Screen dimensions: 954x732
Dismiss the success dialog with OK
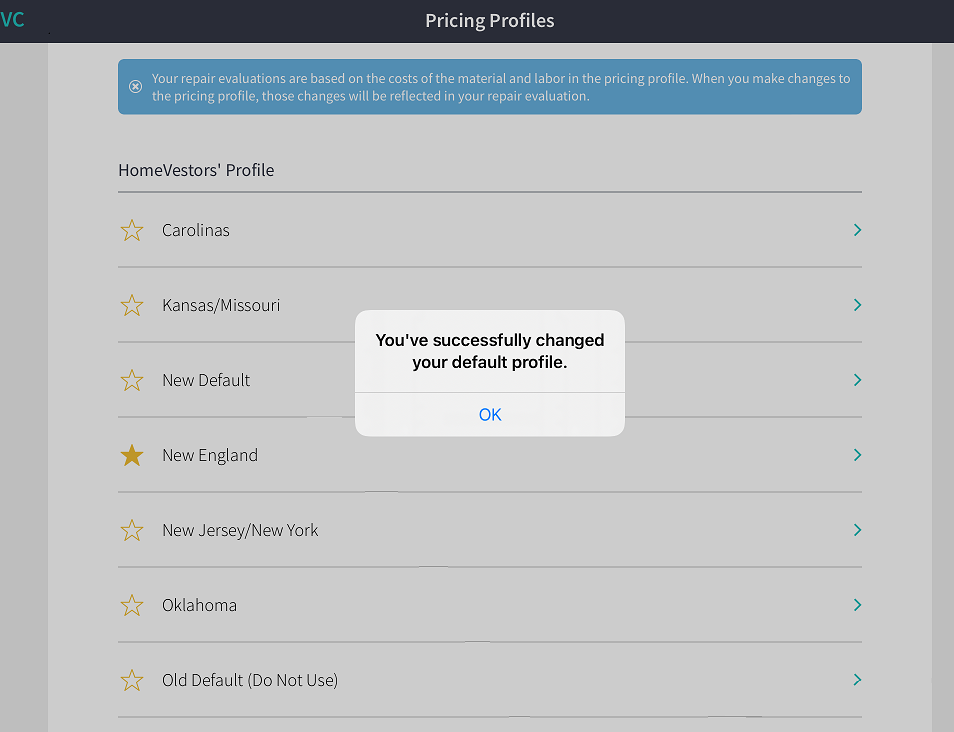coord(490,414)
